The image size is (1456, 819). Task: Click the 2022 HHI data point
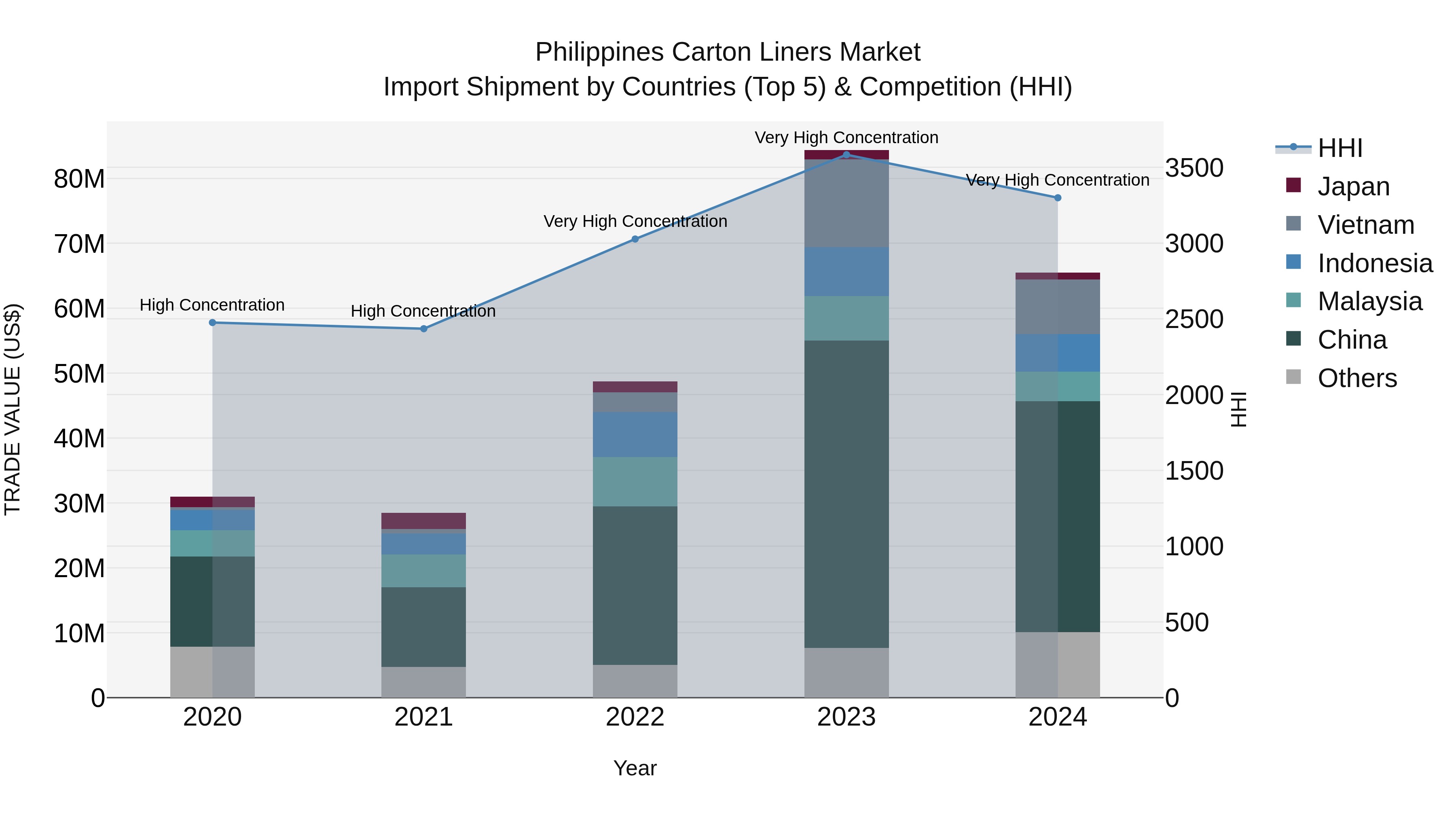click(635, 239)
